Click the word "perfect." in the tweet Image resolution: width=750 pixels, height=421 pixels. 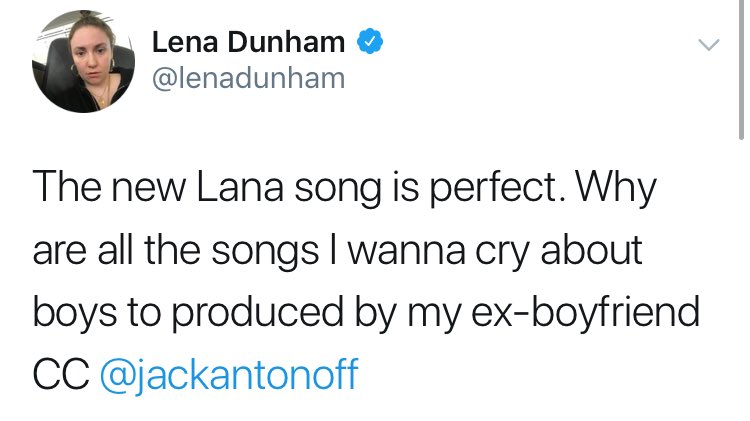coord(508,191)
